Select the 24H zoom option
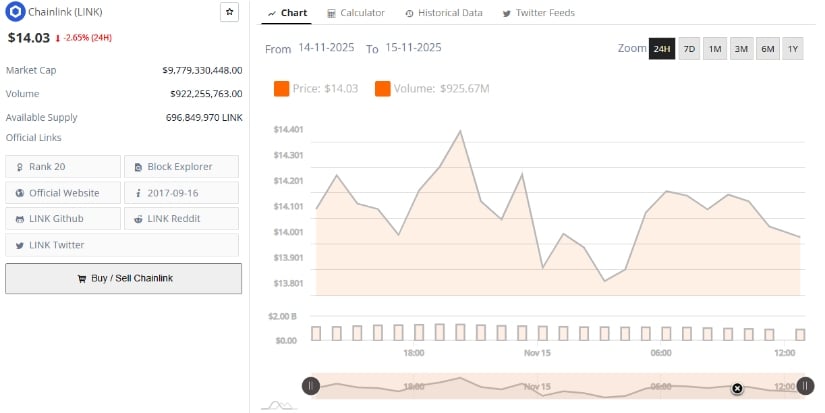The width and height of the screenshot is (825, 413). tap(662, 49)
